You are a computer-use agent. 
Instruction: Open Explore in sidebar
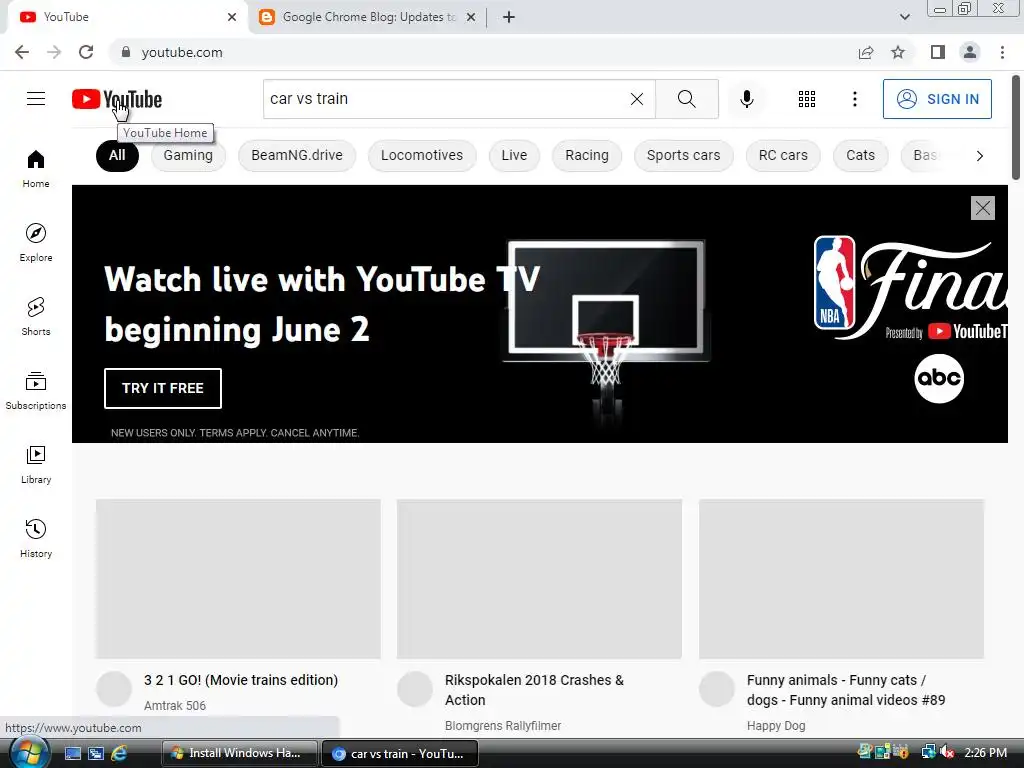(x=36, y=243)
